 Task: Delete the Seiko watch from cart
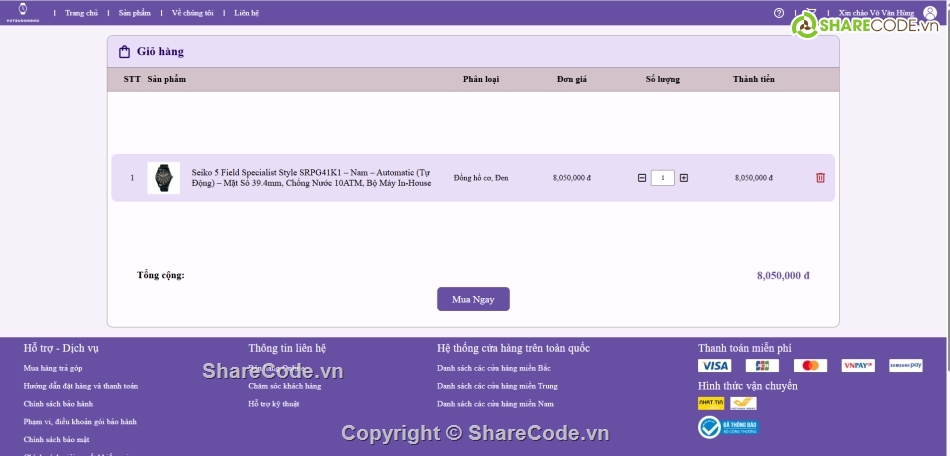point(820,178)
